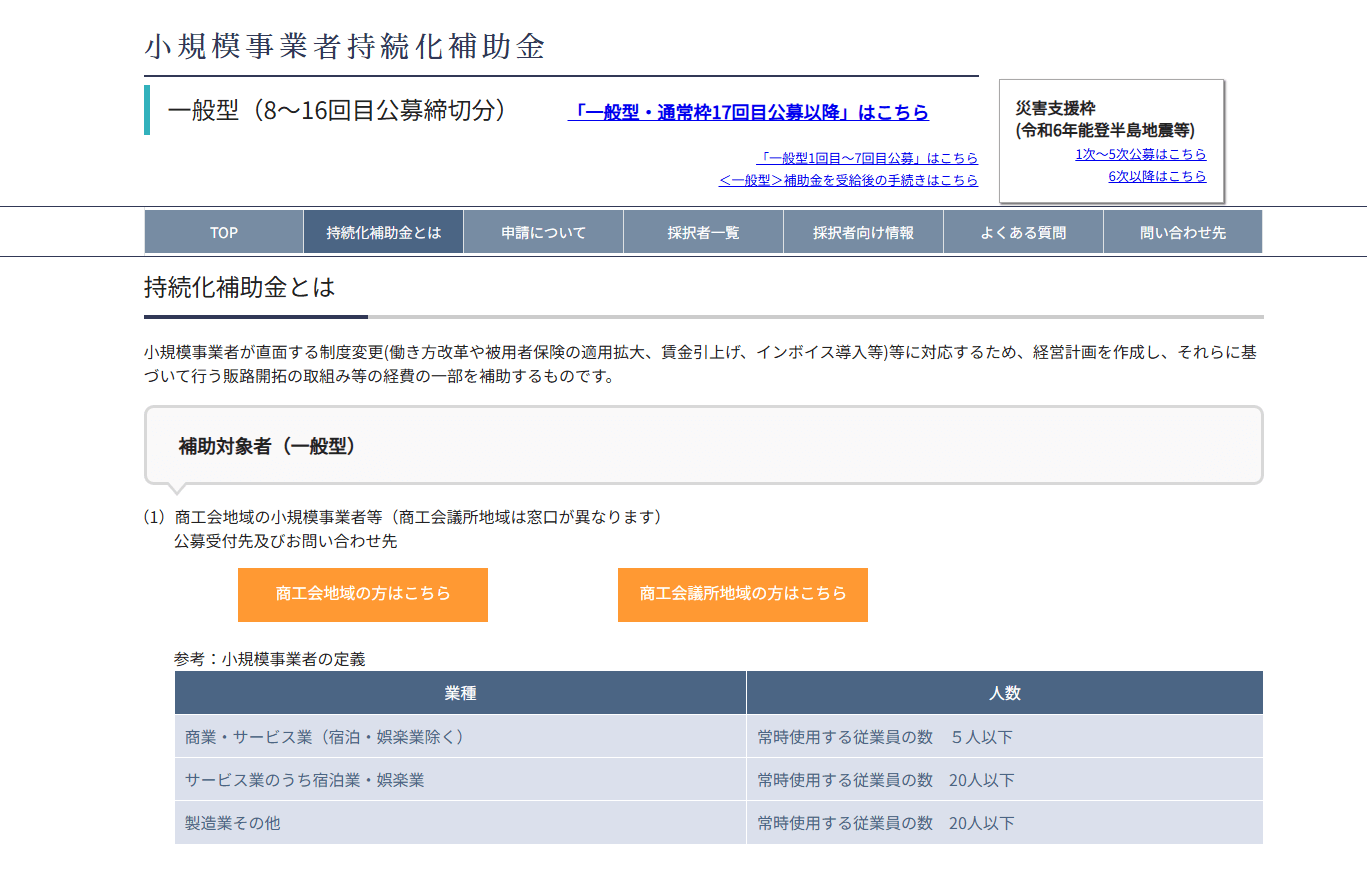1367x871 pixels.
Task: Open 一般型・通常枠17回目公募以降 link
Action: pos(750,113)
